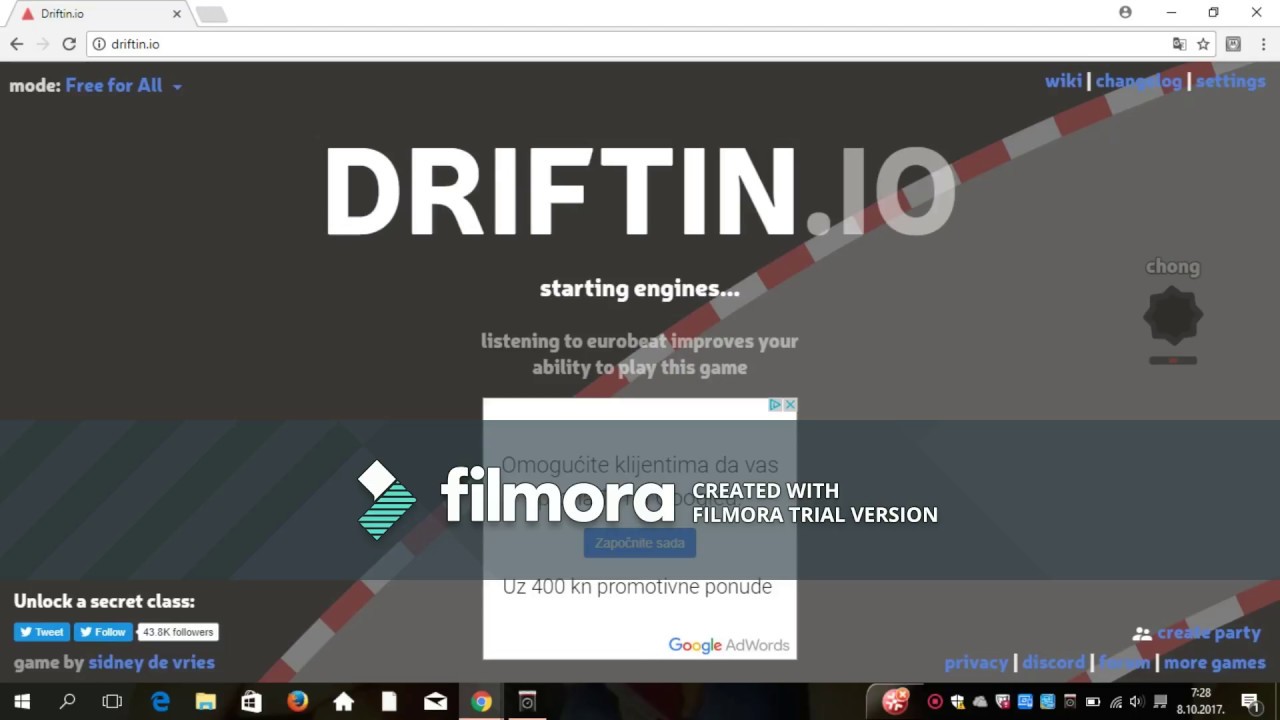Click the blank document icon on taskbar

pos(389,702)
